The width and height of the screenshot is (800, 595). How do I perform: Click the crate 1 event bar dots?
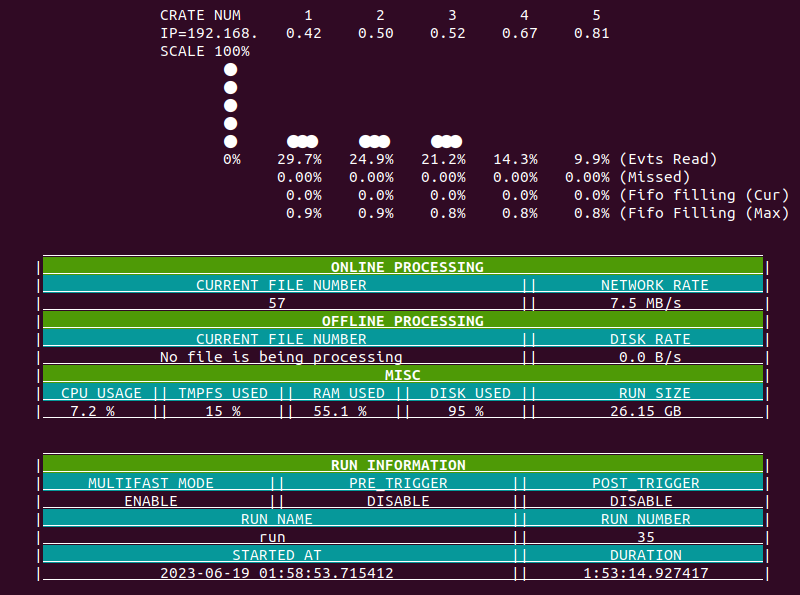[302, 141]
